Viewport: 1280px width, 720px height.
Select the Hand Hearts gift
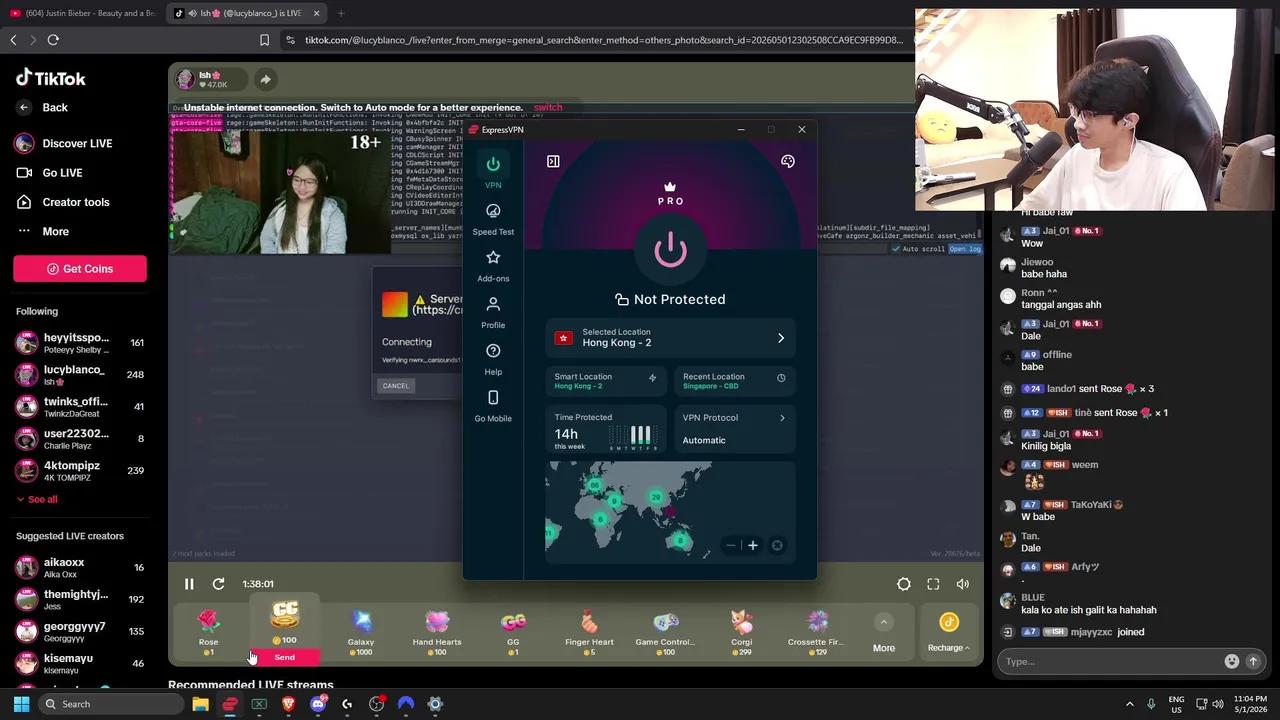(437, 632)
